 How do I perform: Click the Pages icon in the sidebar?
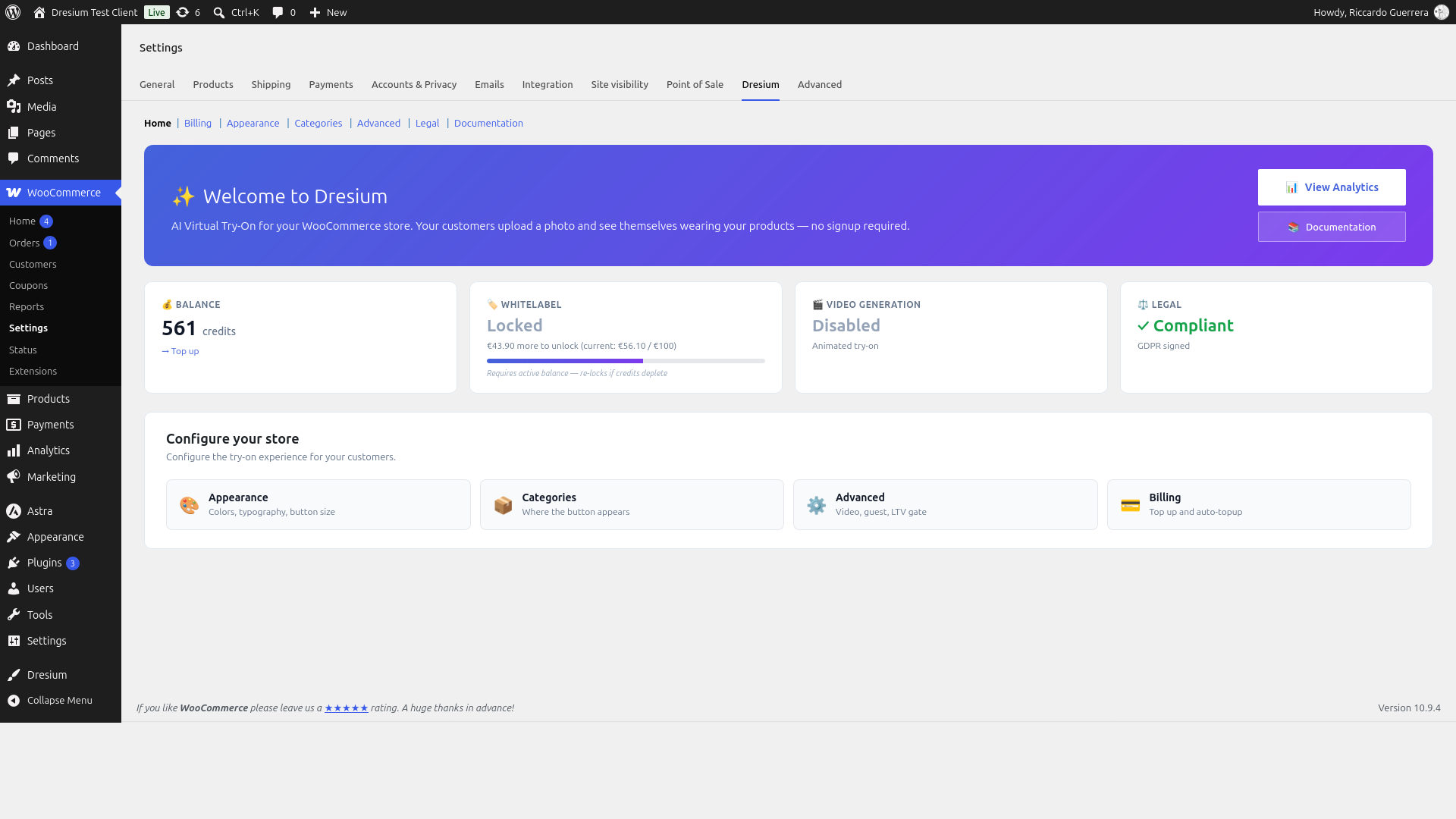point(14,133)
